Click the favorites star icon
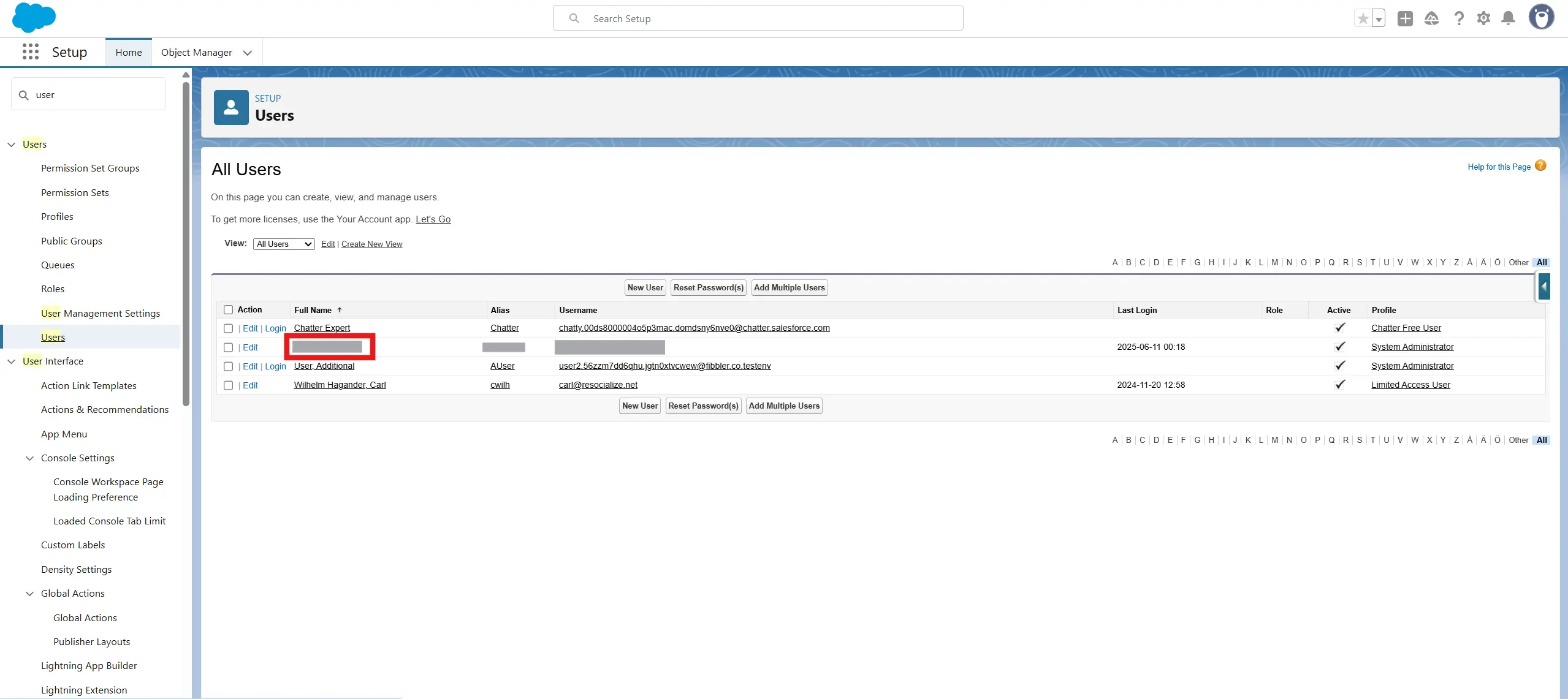The width and height of the screenshot is (1568, 699). [x=1363, y=18]
